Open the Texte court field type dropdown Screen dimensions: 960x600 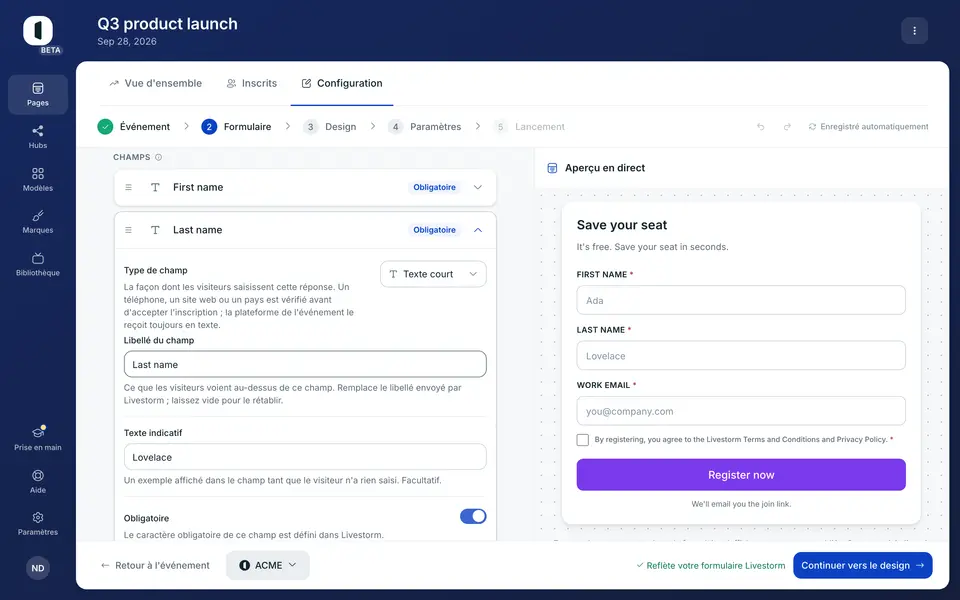[433, 274]
